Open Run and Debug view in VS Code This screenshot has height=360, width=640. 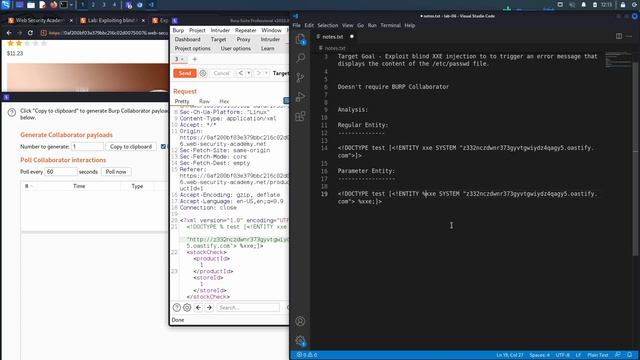click(300, 97)
